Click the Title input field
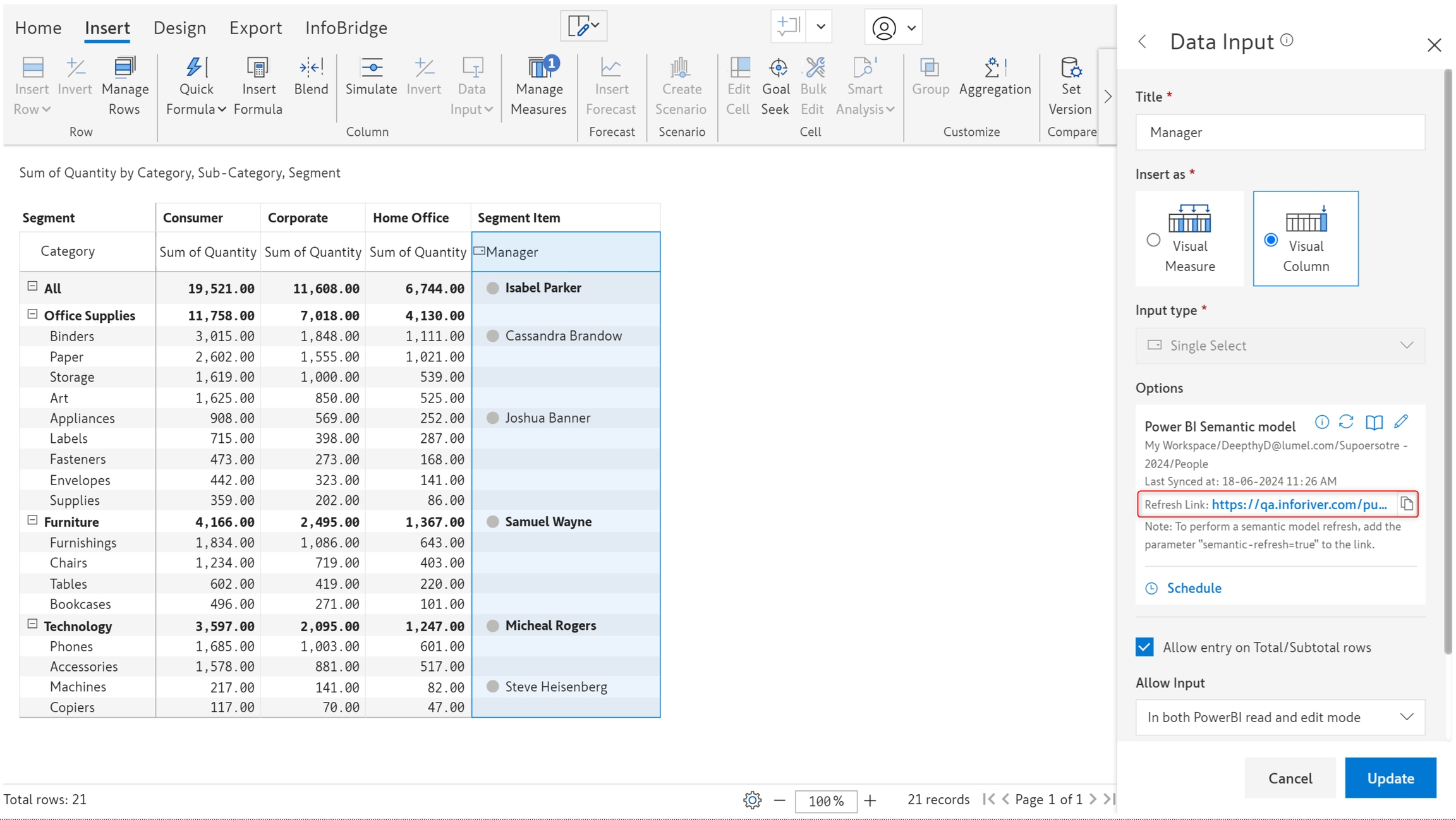 [1280, 132]
